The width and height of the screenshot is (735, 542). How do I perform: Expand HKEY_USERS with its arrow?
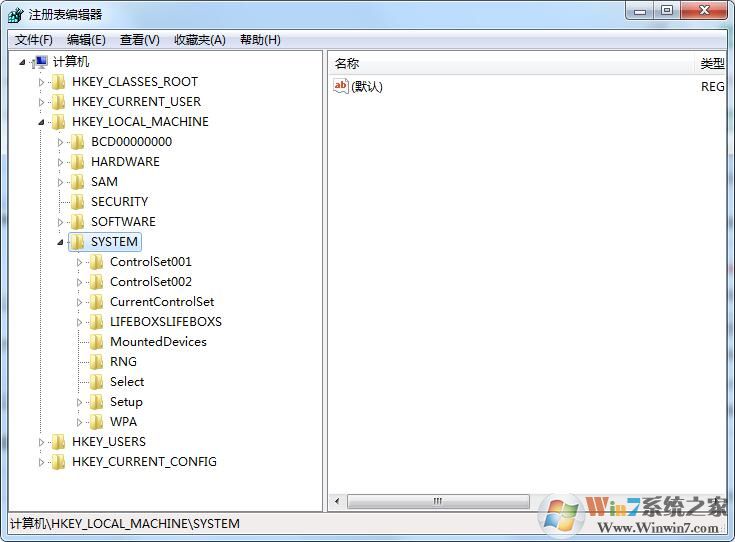pos(41,442)
